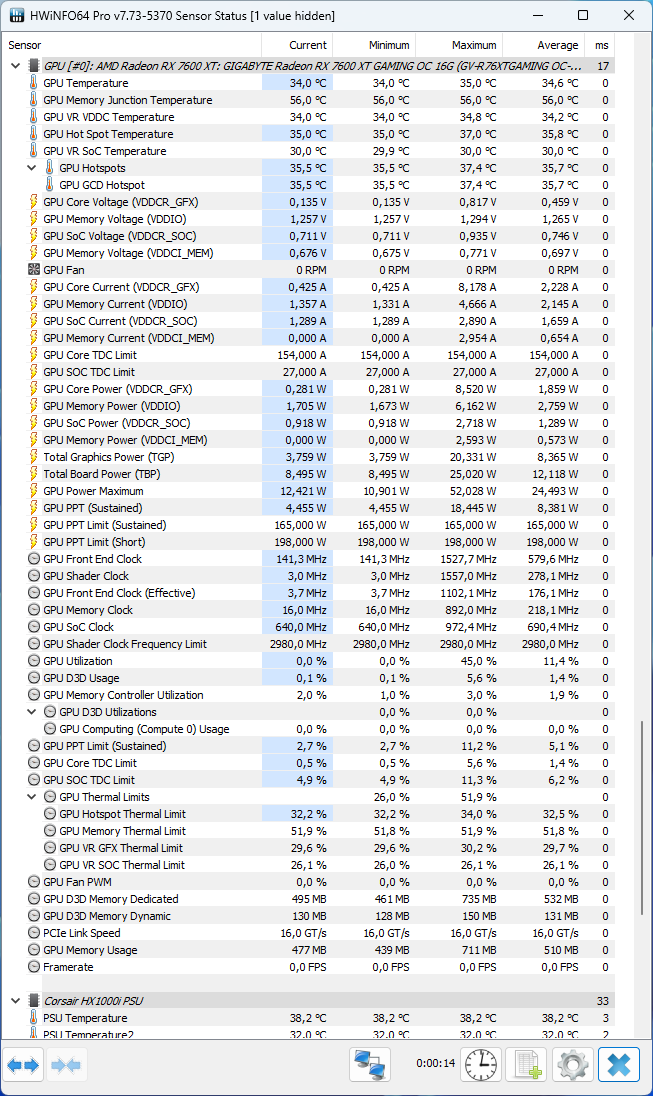Select the GPU Power Maximum row
Image resolution: width=653 pixels, height=1096 pixels.
(308, 491)
